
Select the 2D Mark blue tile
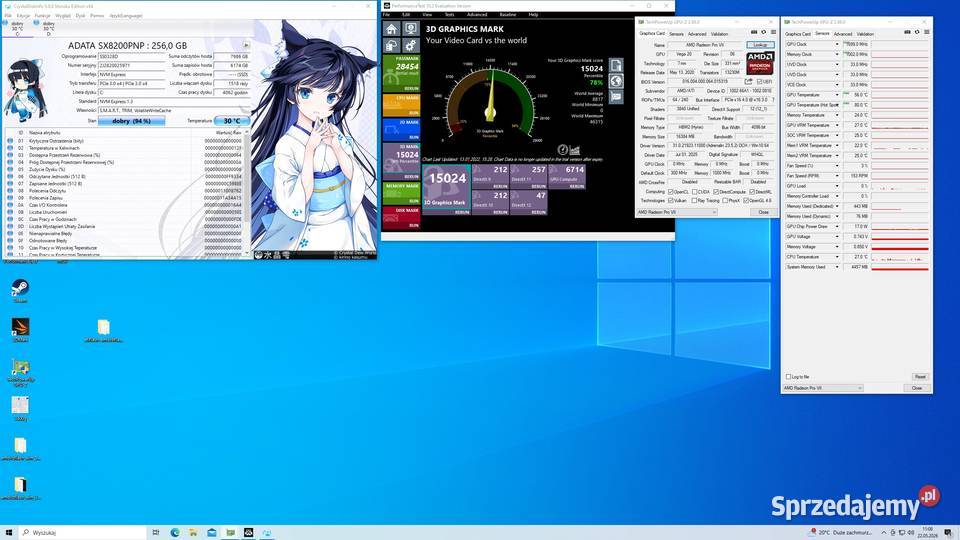point(401,129)
